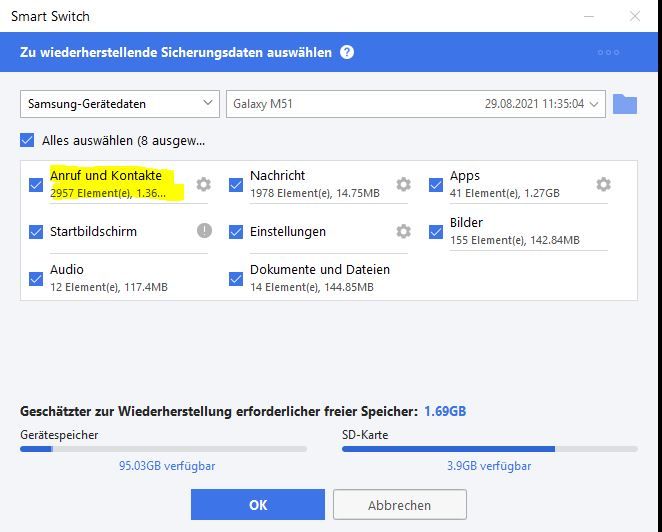Click the Audio label
This screenshot has width=662, height=532.
click(x=67, y=269)
